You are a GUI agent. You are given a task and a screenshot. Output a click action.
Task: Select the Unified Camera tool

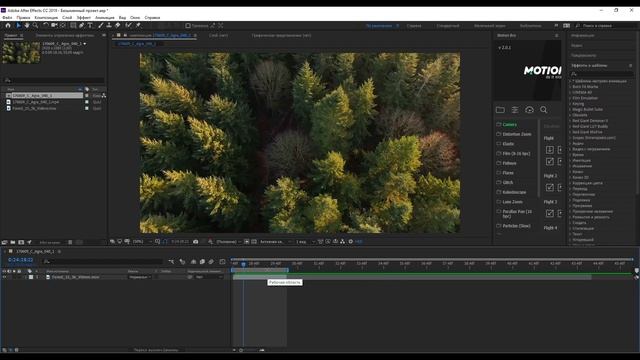pos(54,25)
